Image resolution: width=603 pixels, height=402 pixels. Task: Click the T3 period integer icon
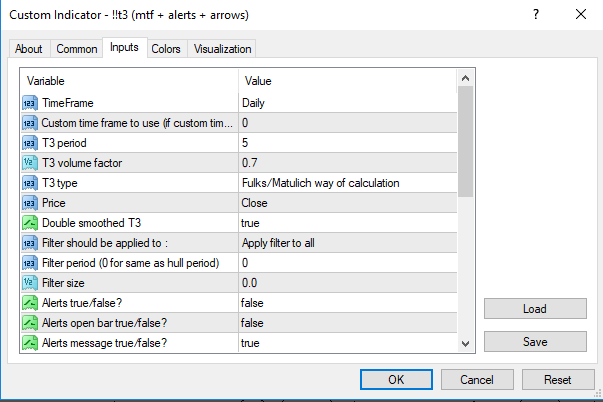click(x=29, y=143)
